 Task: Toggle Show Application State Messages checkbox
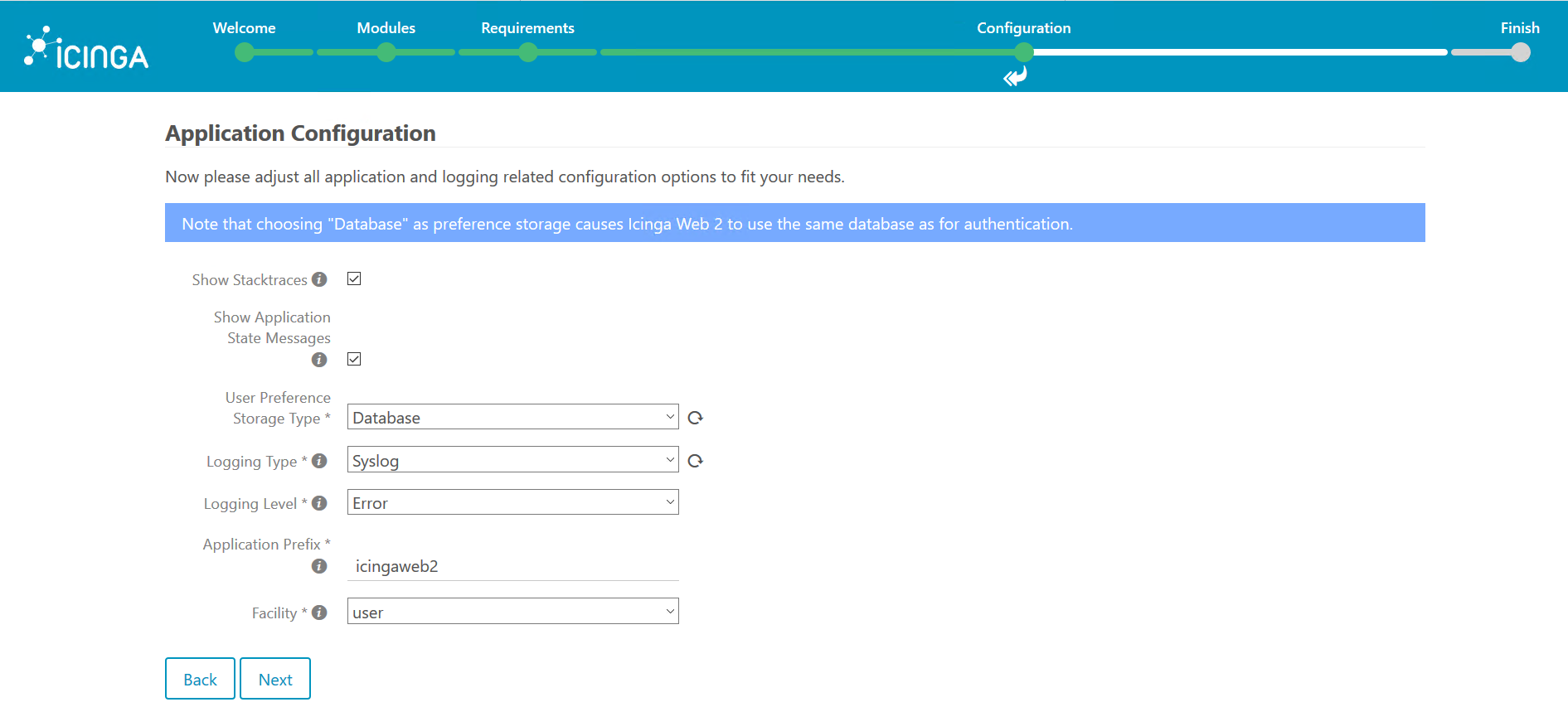coord(354,359)
